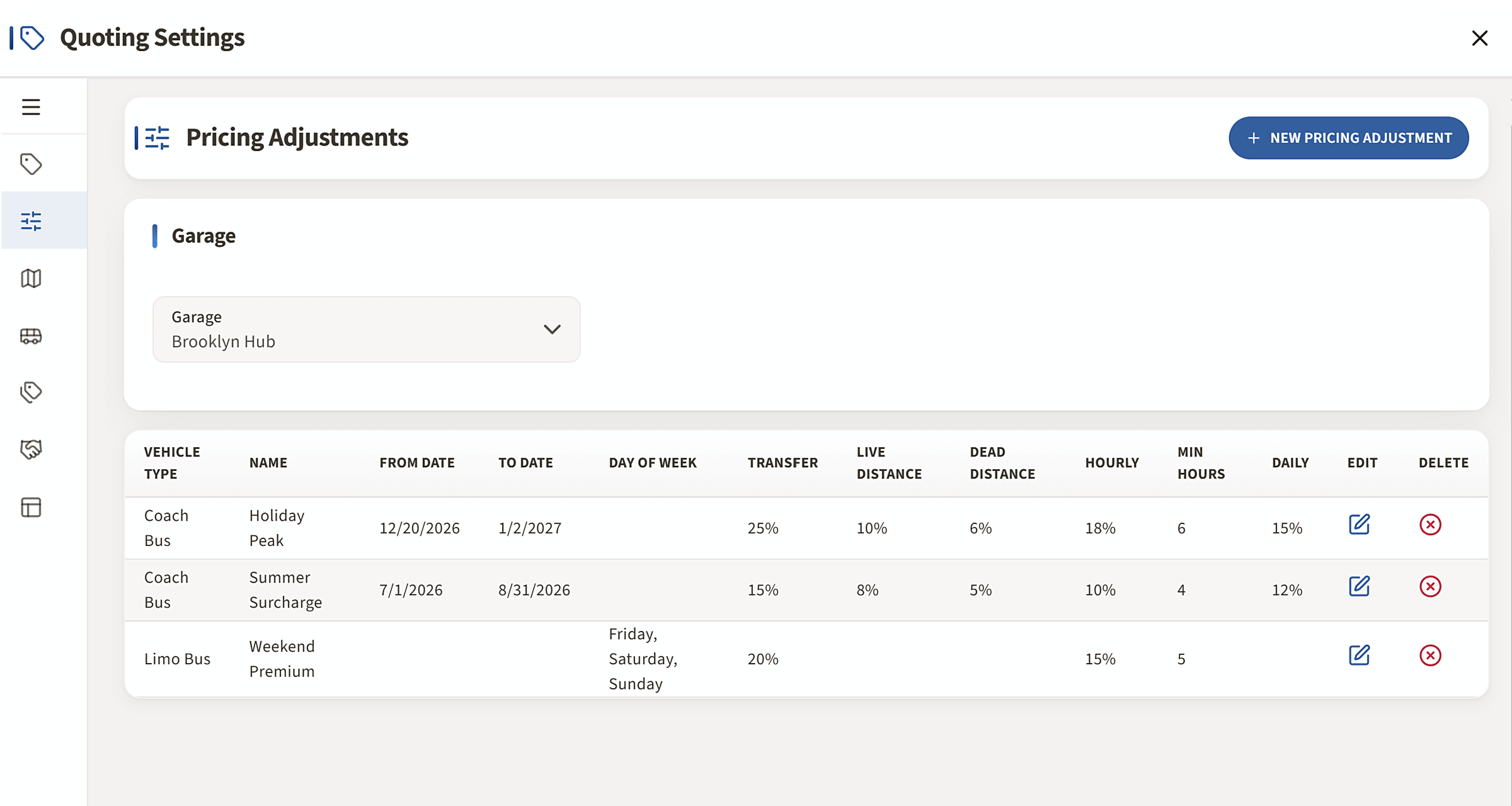Close the Quoting Settings dialog
Viewport: 1512px width, 806px height.
click(1479, 38)
